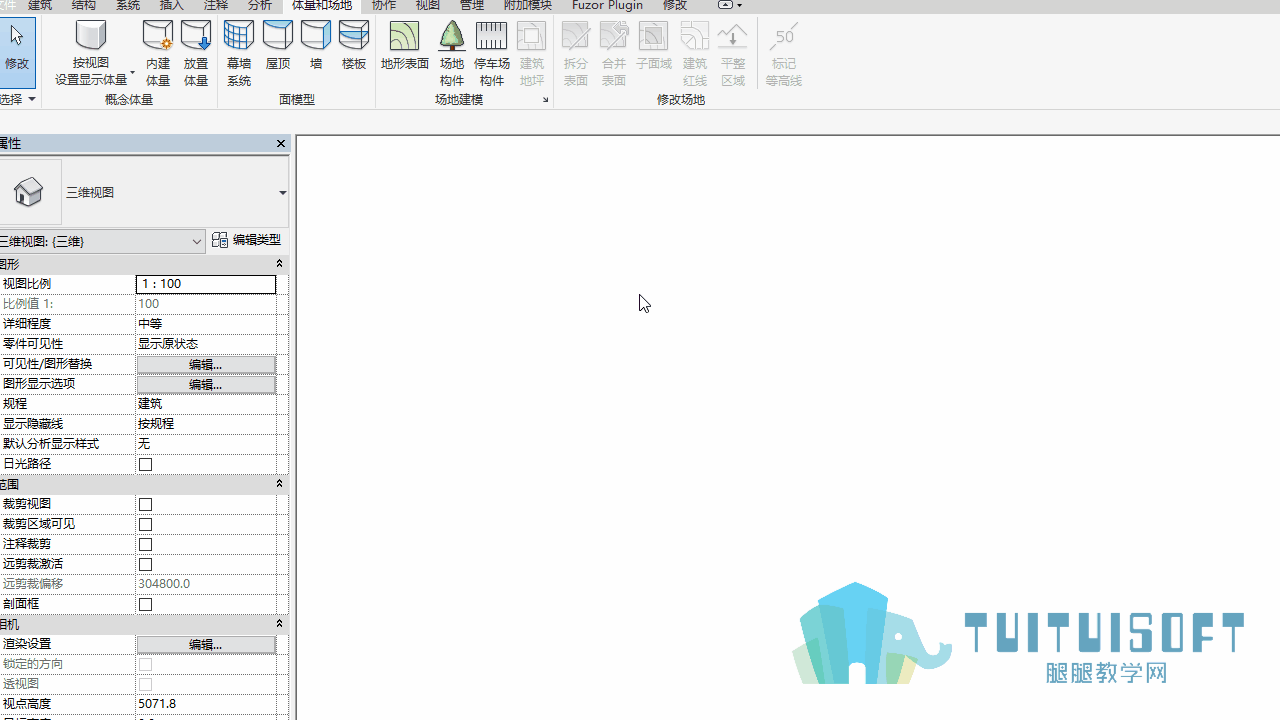Collapse the 范围 extents section

pos(279,483)
